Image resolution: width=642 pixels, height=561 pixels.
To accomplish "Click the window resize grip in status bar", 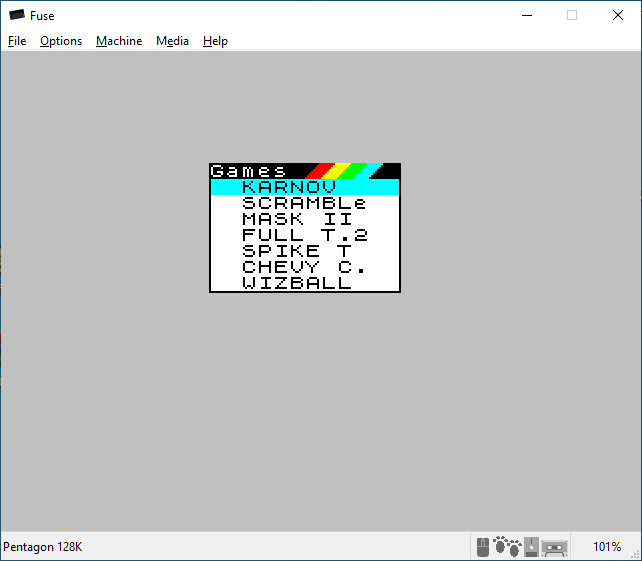I will point(636,555).
